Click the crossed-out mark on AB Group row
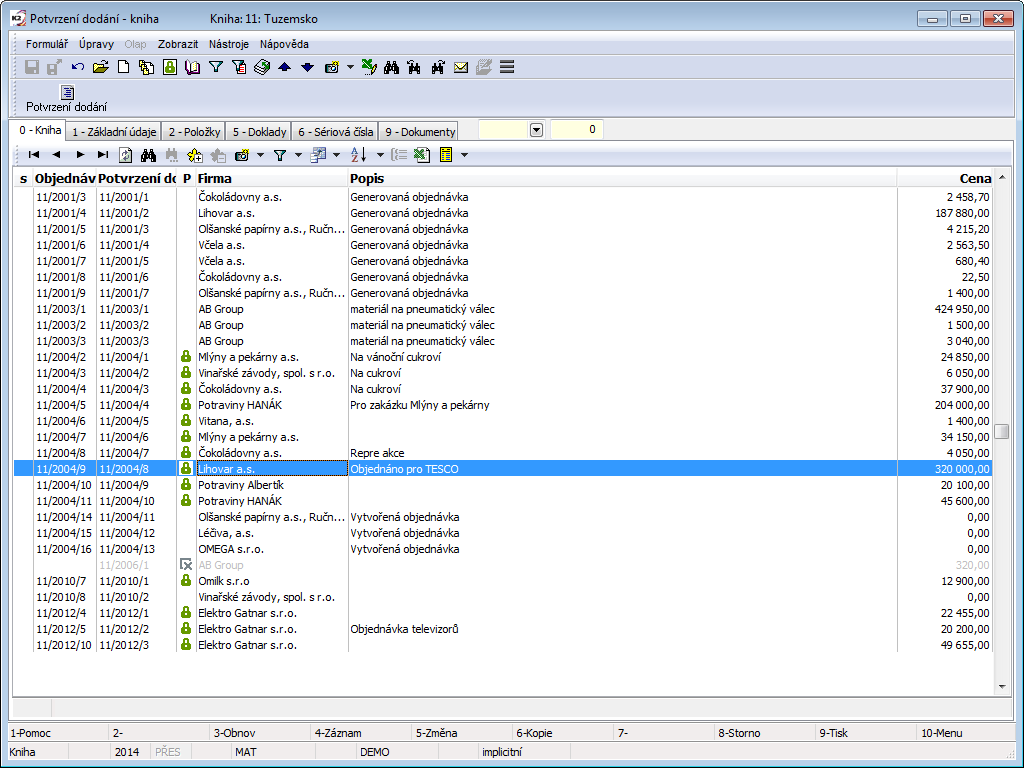The image size is (1024, 768). tap(185, 565)
